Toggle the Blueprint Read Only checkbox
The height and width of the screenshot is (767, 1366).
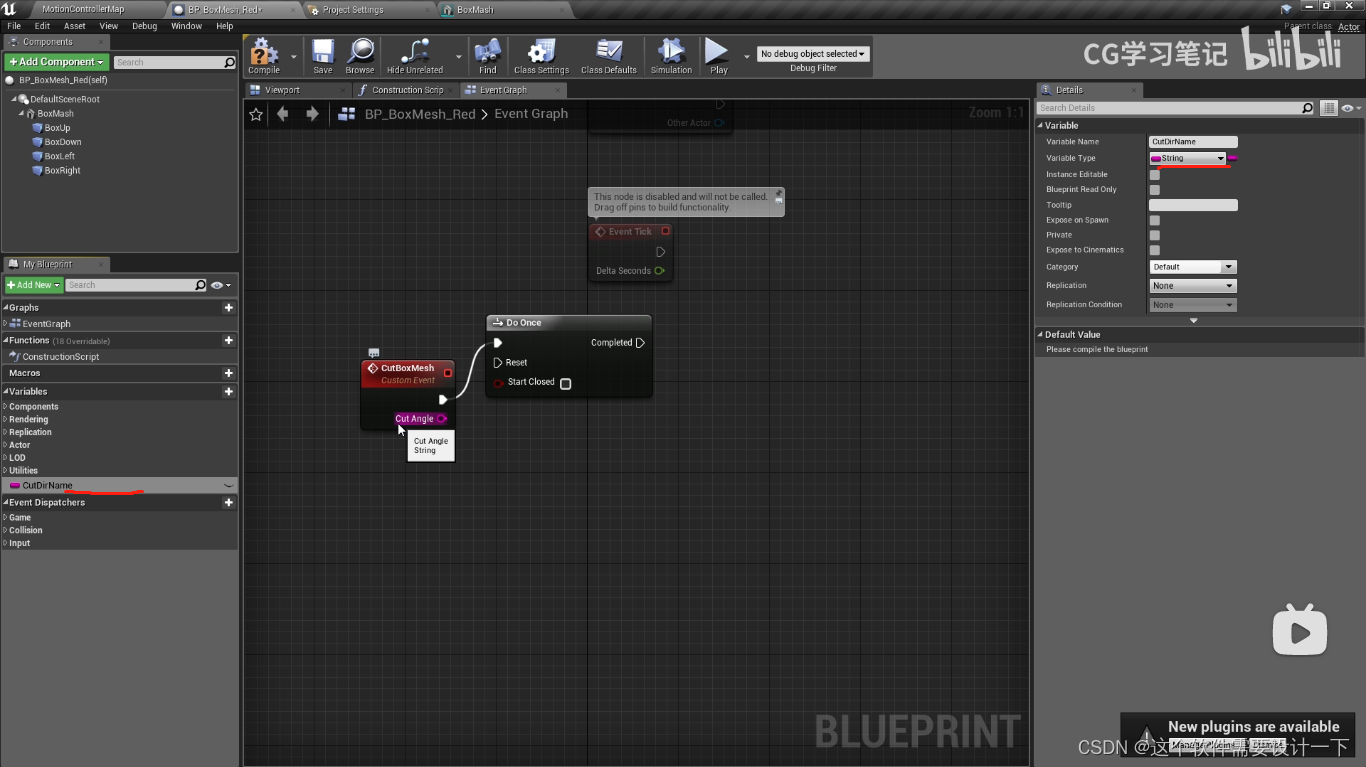[x=1155, y=190]
